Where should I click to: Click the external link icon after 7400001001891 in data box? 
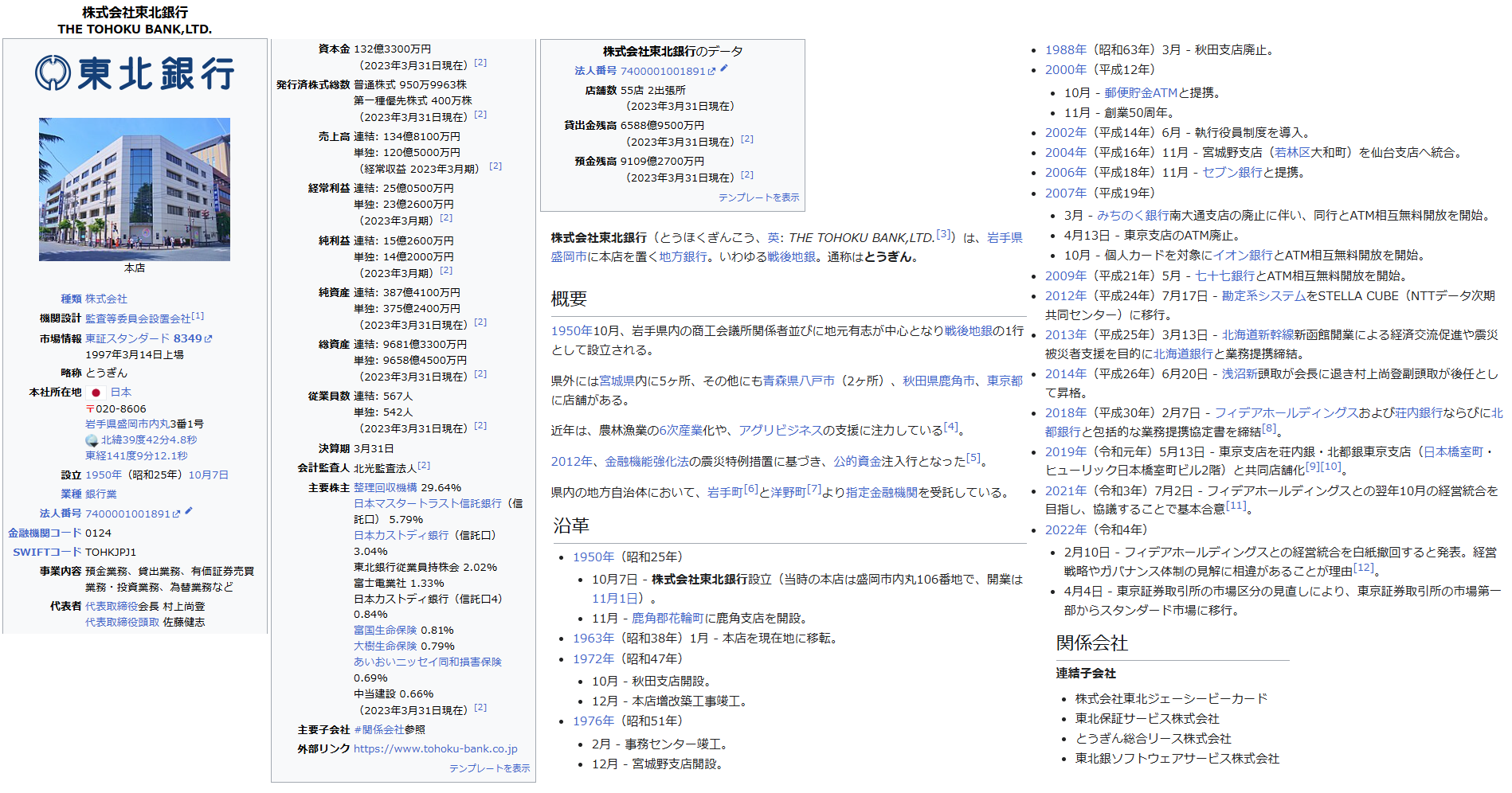pyautogui.click(x=711, y=72)
